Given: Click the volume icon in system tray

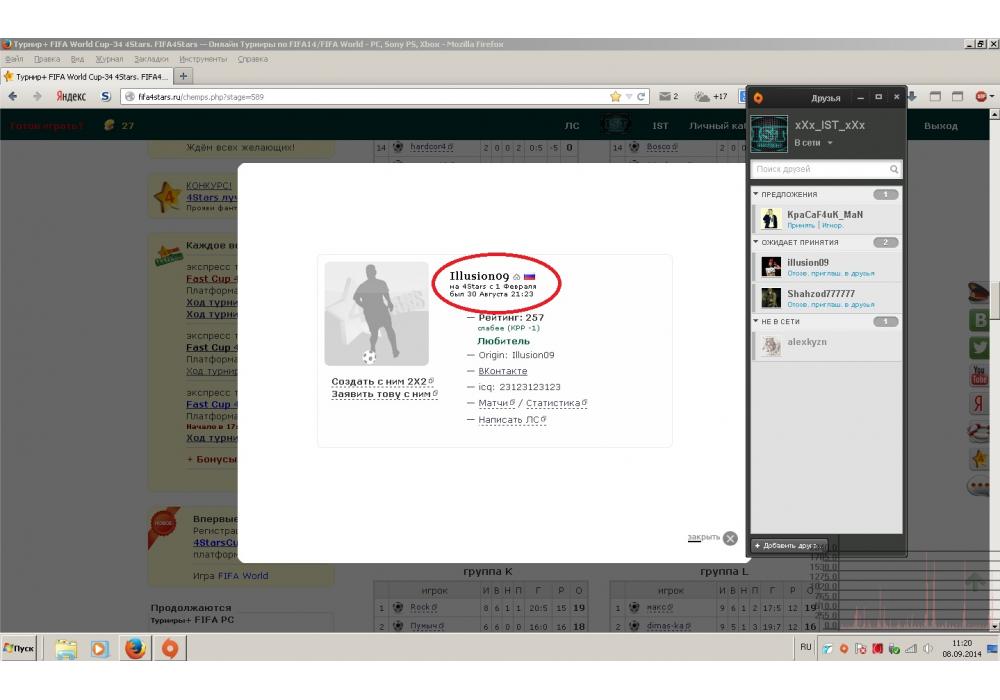Looking at the screenshot, I should (x=928, y=648).
